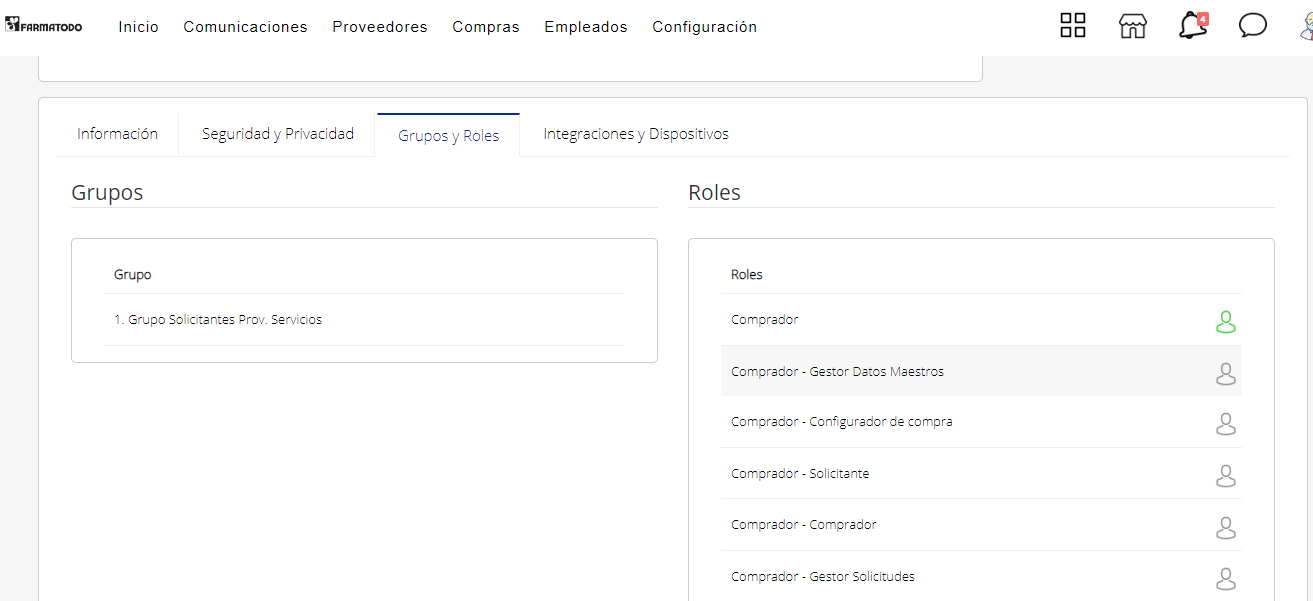
Task: Open the store marketplace icon
Action: [1132, 26]
